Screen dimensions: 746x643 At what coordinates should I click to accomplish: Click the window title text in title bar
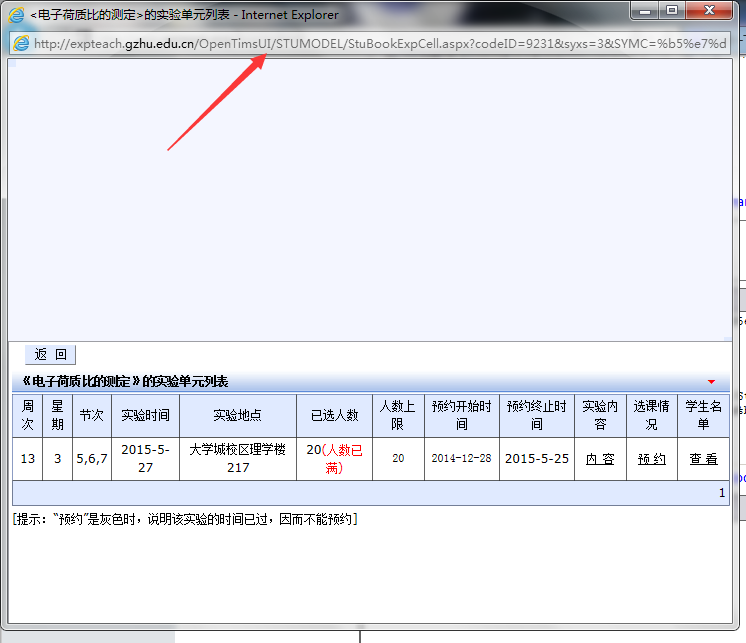184,15
